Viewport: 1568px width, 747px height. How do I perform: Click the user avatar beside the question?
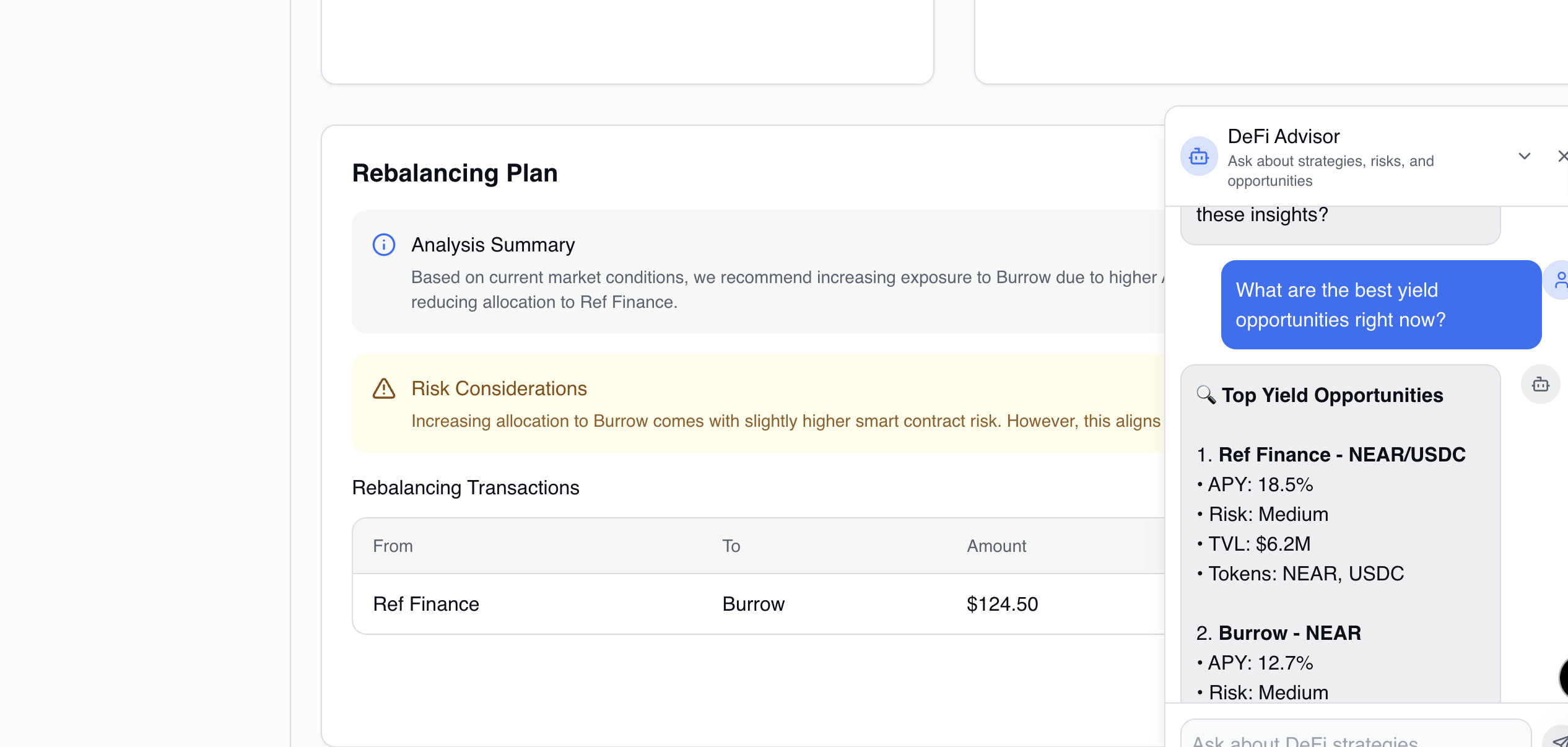point(1559,281)
